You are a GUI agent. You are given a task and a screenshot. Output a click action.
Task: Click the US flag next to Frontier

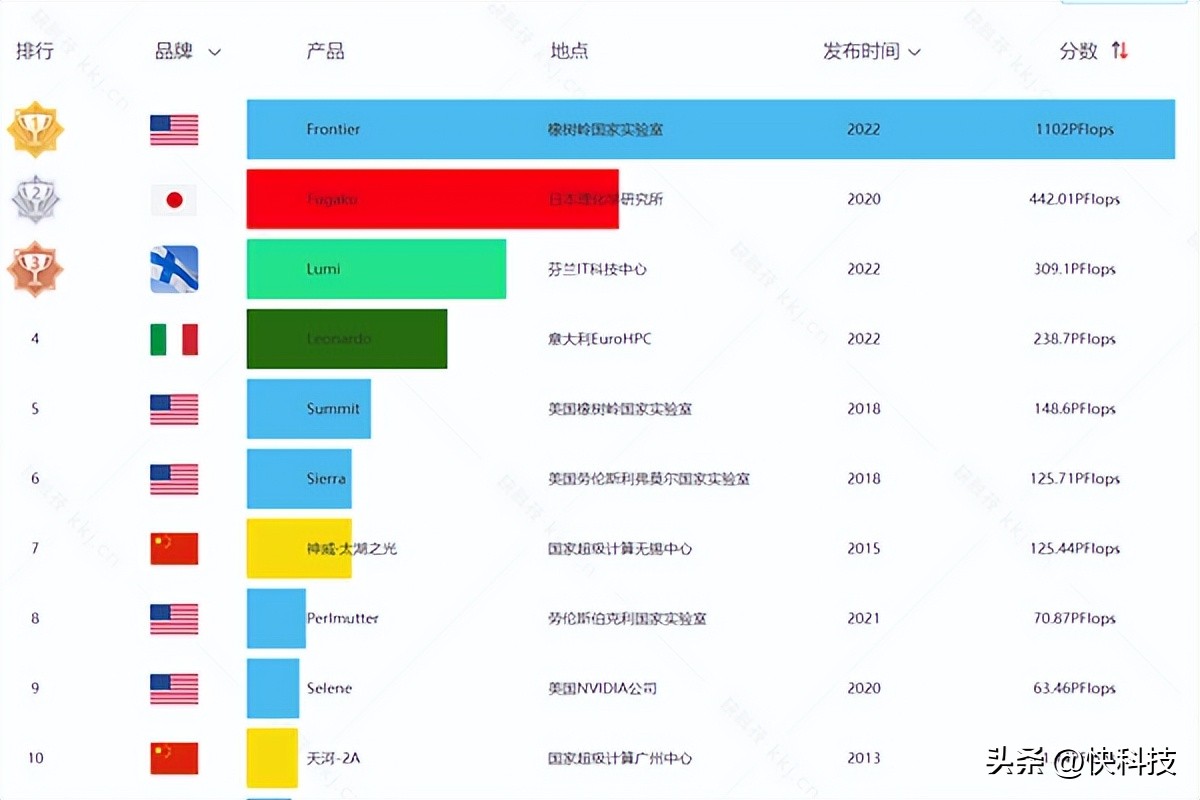coord(173,129)
